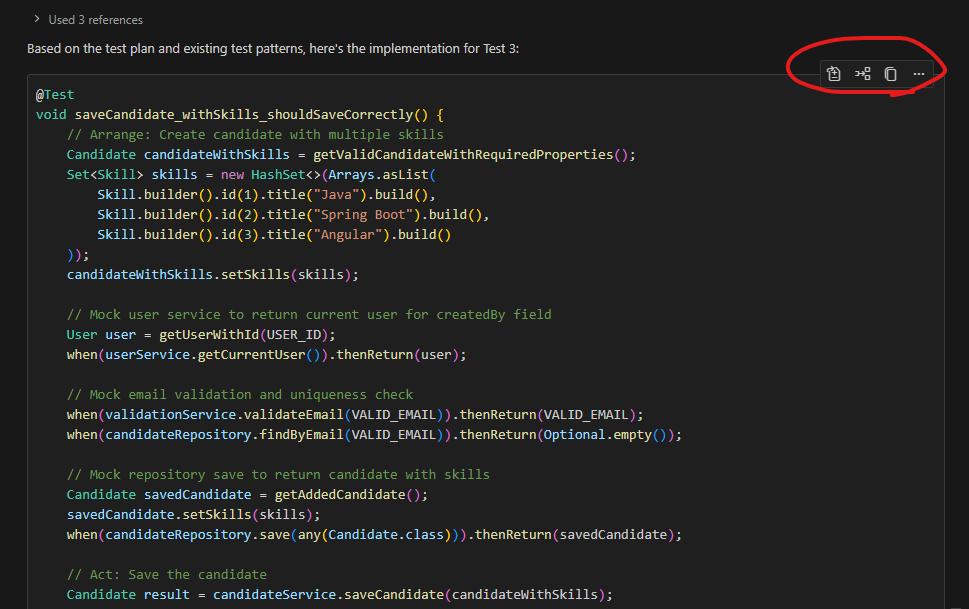
Task: Open the More Actions ellipsis menu on the code block
Action: click(919, 74)
